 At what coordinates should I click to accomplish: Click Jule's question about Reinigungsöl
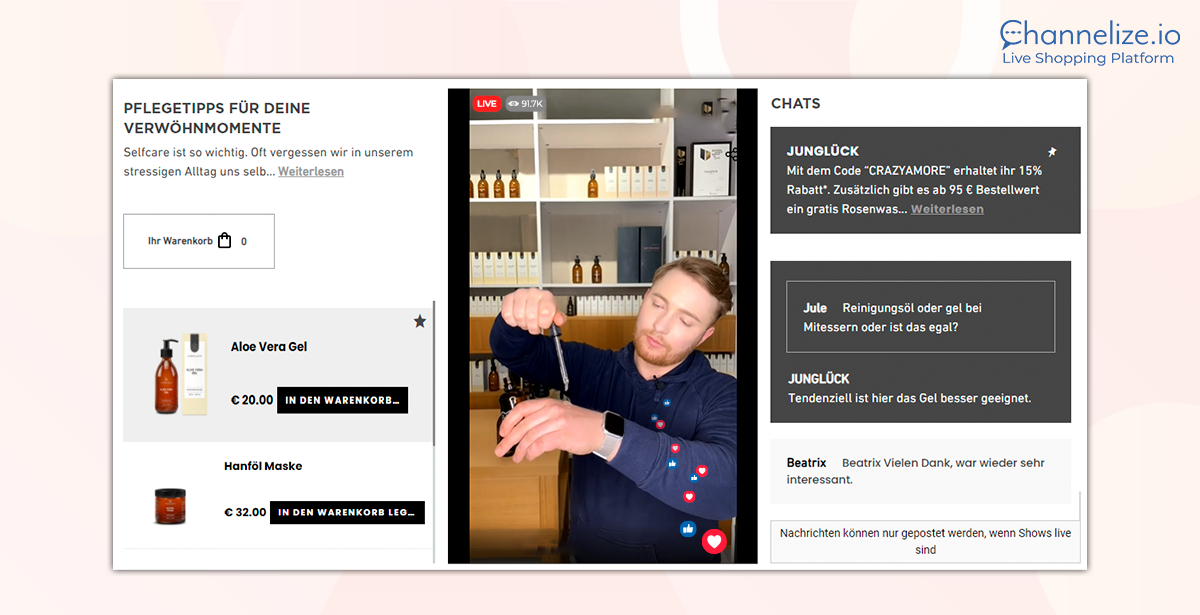[x=920, y=317]
